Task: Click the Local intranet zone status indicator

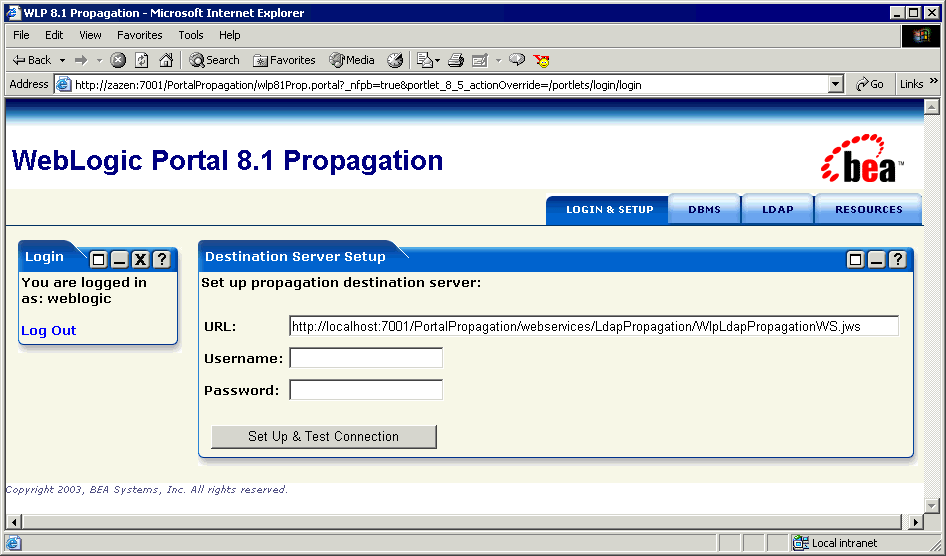Action: click(835, 543)
